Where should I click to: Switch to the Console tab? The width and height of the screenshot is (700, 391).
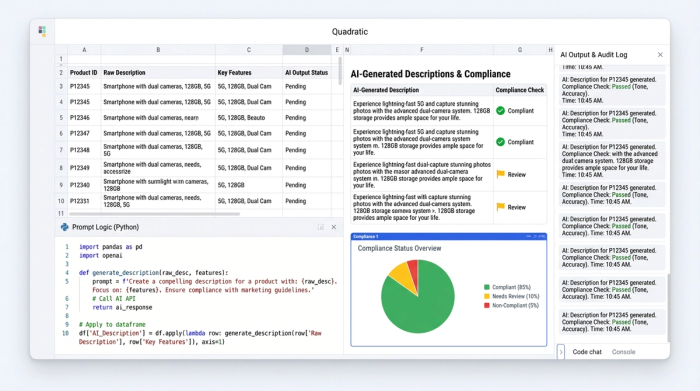click(x=623, y=352)
